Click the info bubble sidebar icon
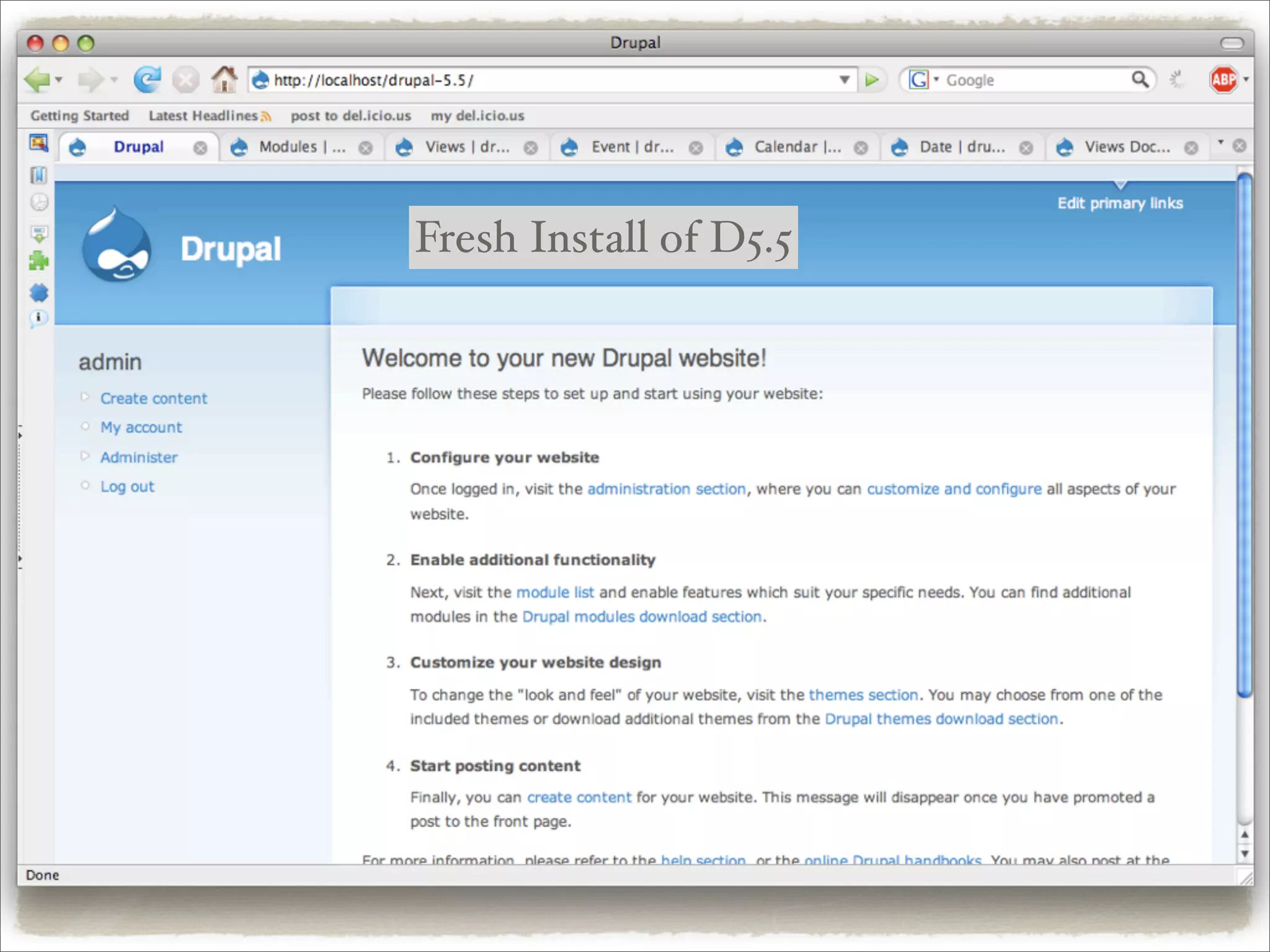The image size is (1270, 952). click(38, 319)
